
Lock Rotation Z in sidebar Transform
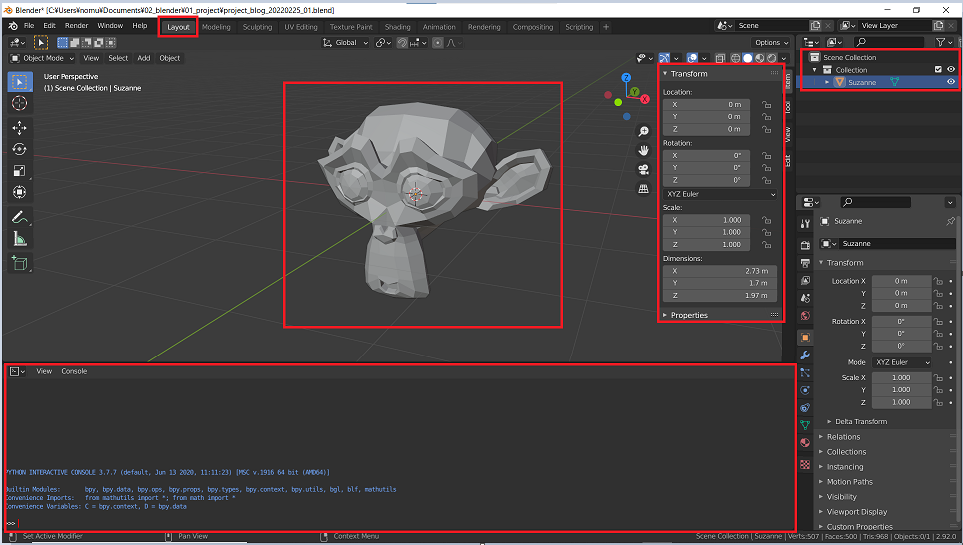point(766,180)
